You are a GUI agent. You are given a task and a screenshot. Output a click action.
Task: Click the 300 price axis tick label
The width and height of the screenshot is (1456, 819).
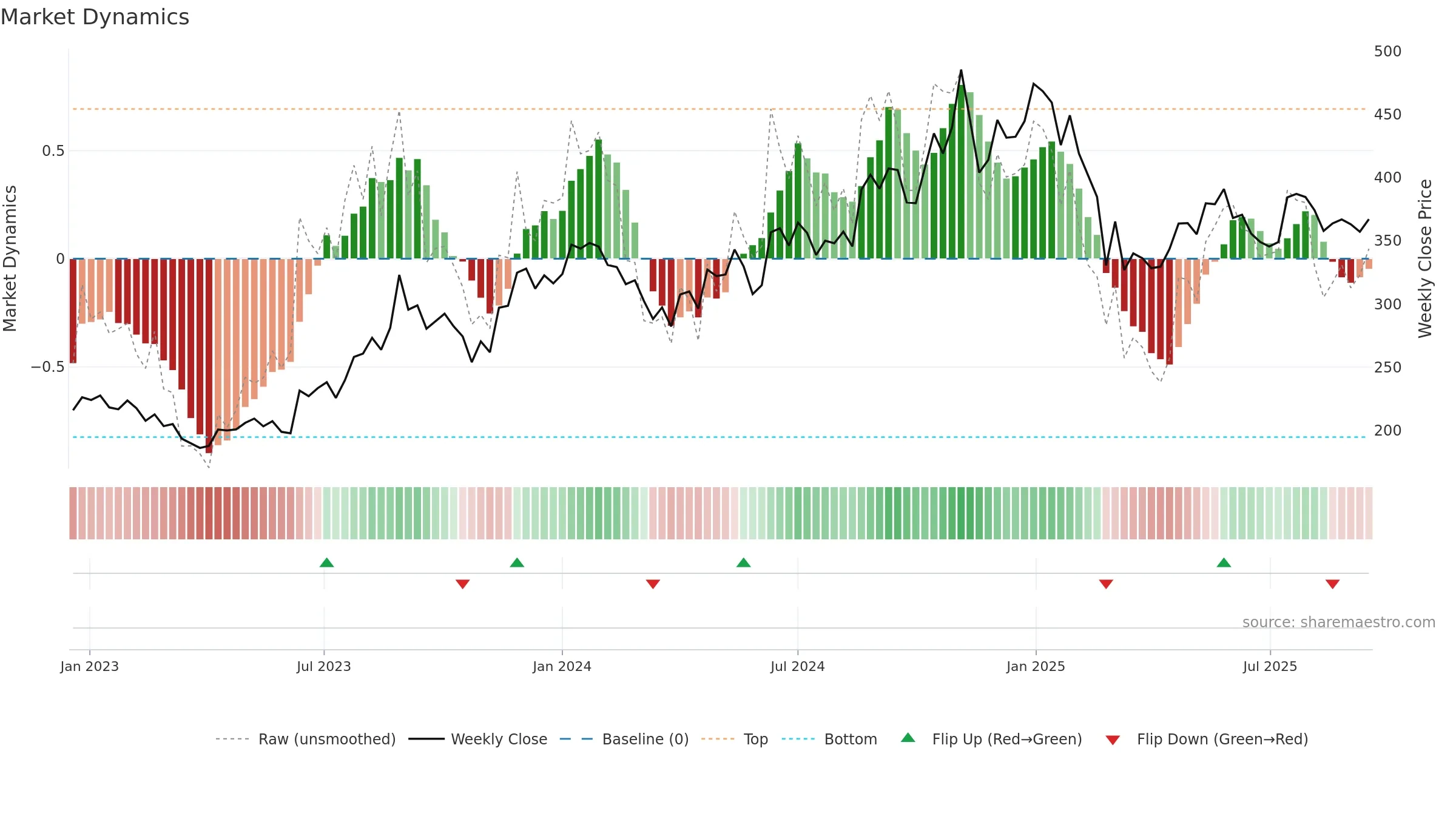coord(1387,304)
